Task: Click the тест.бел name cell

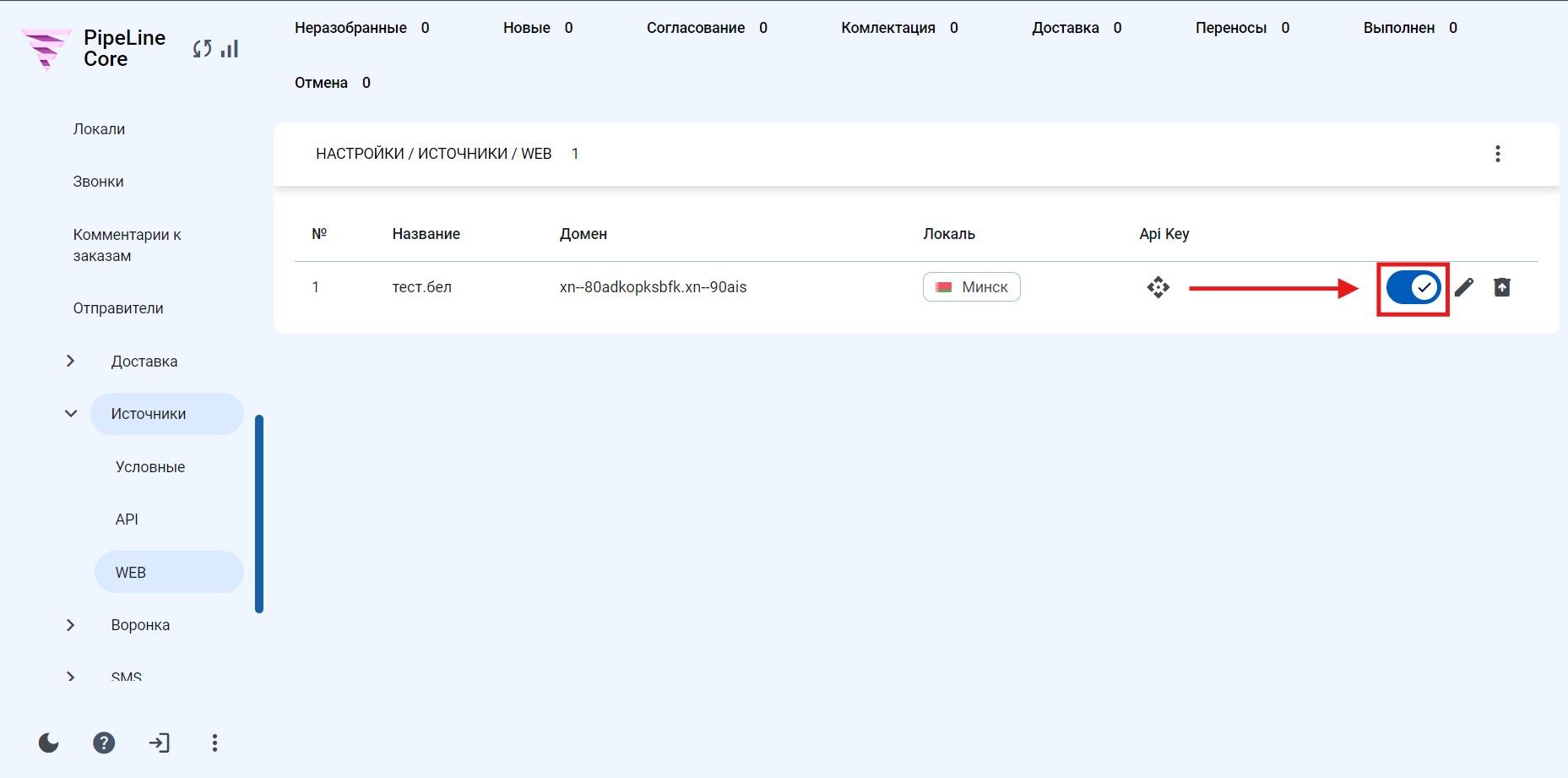Action: [422, 287]
